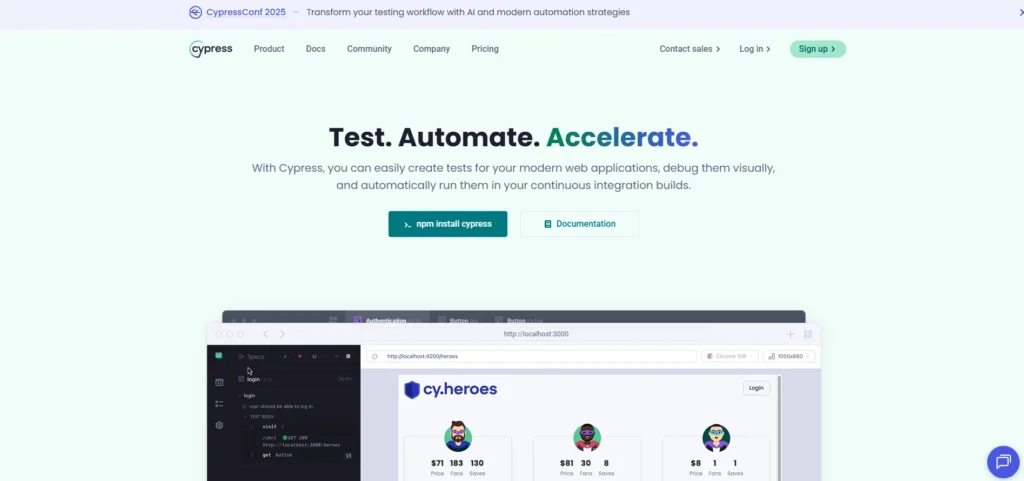Expand the chevron next to the stop button

click(337, 356)
